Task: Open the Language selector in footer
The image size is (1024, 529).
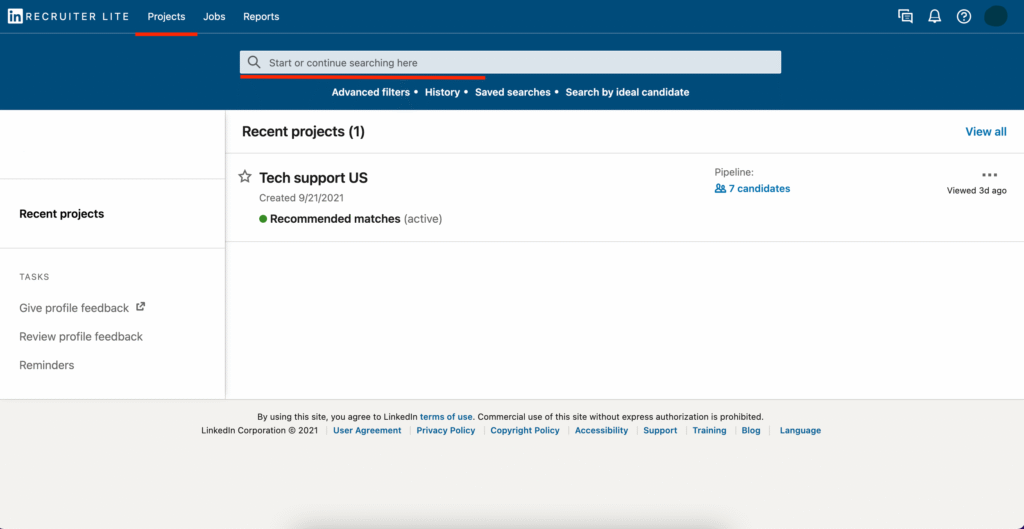Action: [x=800, y=430]
